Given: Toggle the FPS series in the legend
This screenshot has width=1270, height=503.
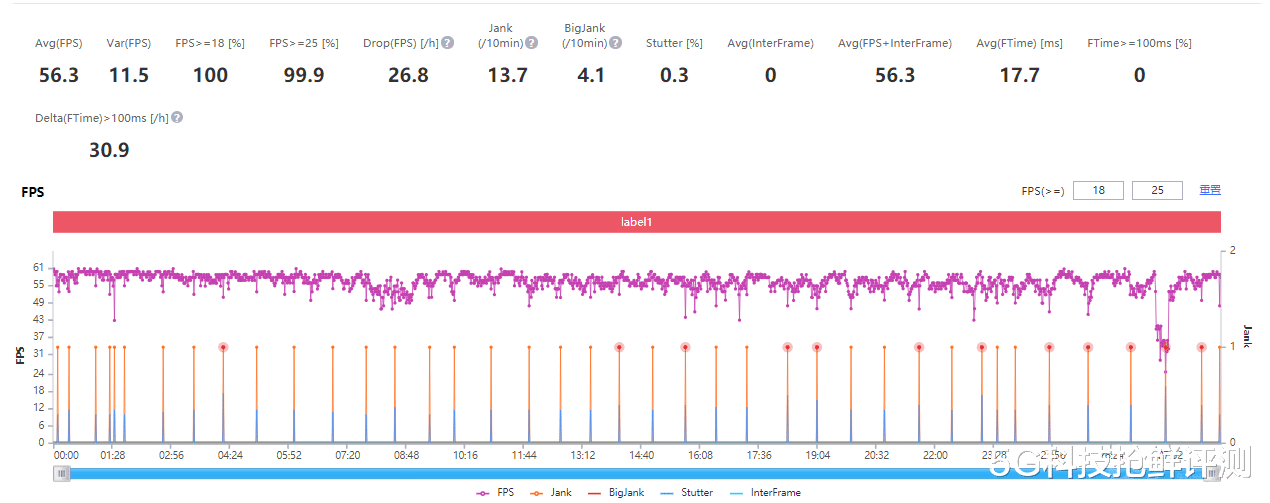Looking at the screenshot, I should click(x=497, y=492).
